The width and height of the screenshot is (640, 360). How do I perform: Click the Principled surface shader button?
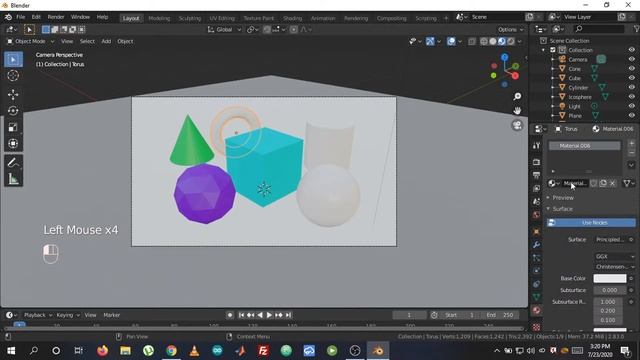coord(610,240)
